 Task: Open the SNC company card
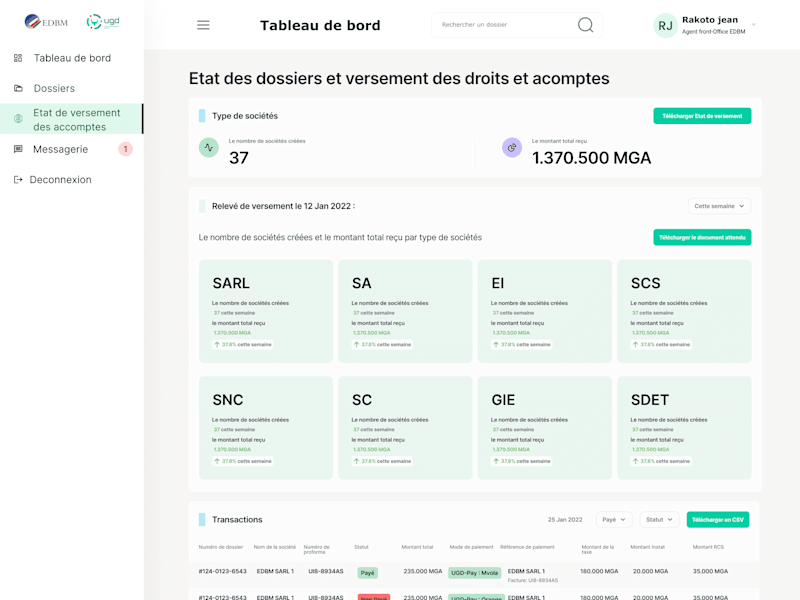click(x=266, y=428)
